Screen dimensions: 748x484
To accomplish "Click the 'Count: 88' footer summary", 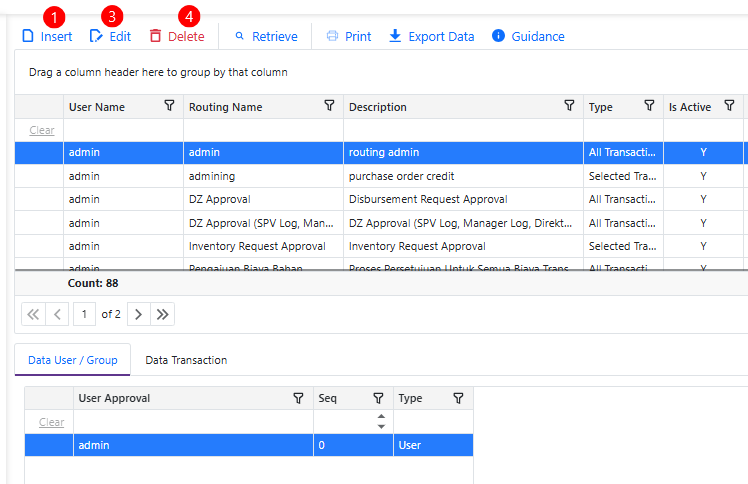I will 93,283.
